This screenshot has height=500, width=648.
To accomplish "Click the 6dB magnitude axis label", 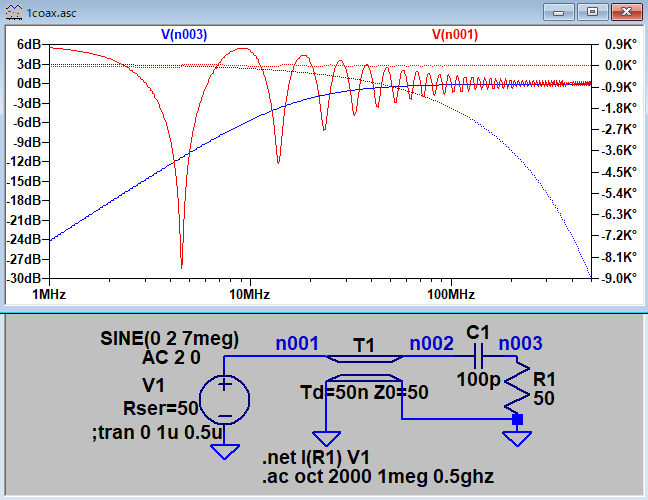I will coord(29,44).
